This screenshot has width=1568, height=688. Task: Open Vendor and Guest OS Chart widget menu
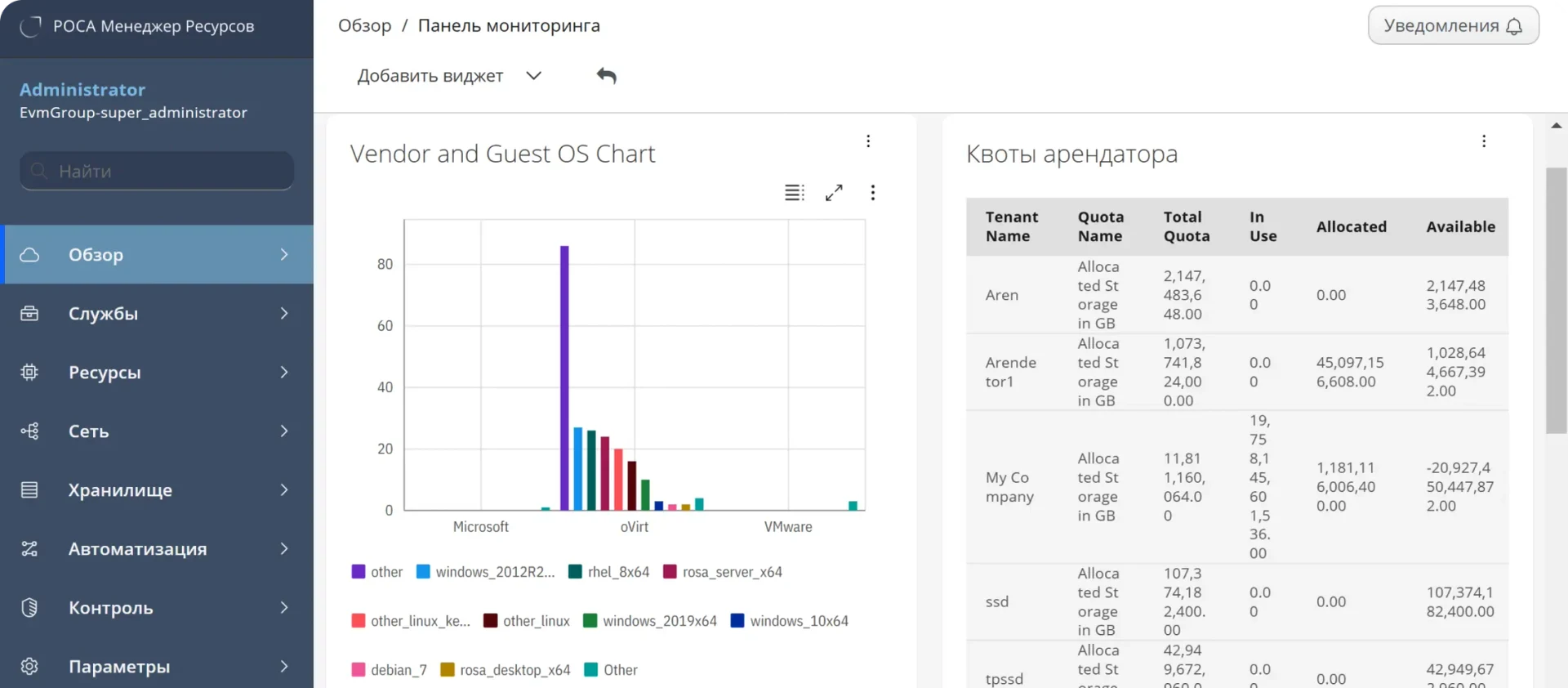(868, 141)
